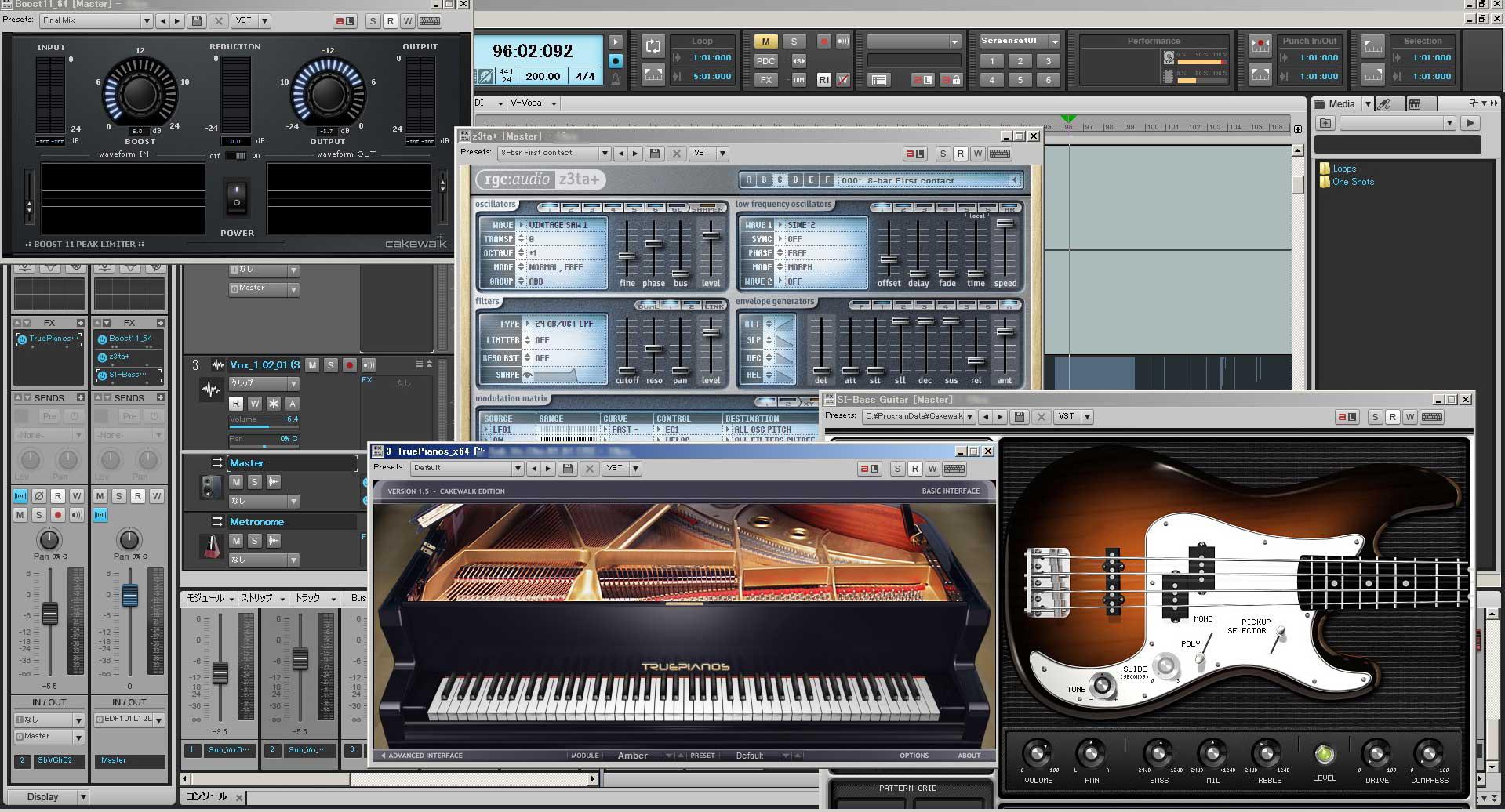Click the transport record button beside the time display
The image size is (1505, 812).
[616, 60]
